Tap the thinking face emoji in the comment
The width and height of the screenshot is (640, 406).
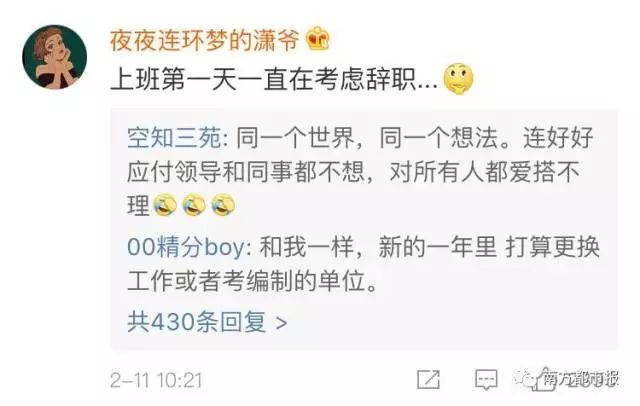(x=458, y=78)
